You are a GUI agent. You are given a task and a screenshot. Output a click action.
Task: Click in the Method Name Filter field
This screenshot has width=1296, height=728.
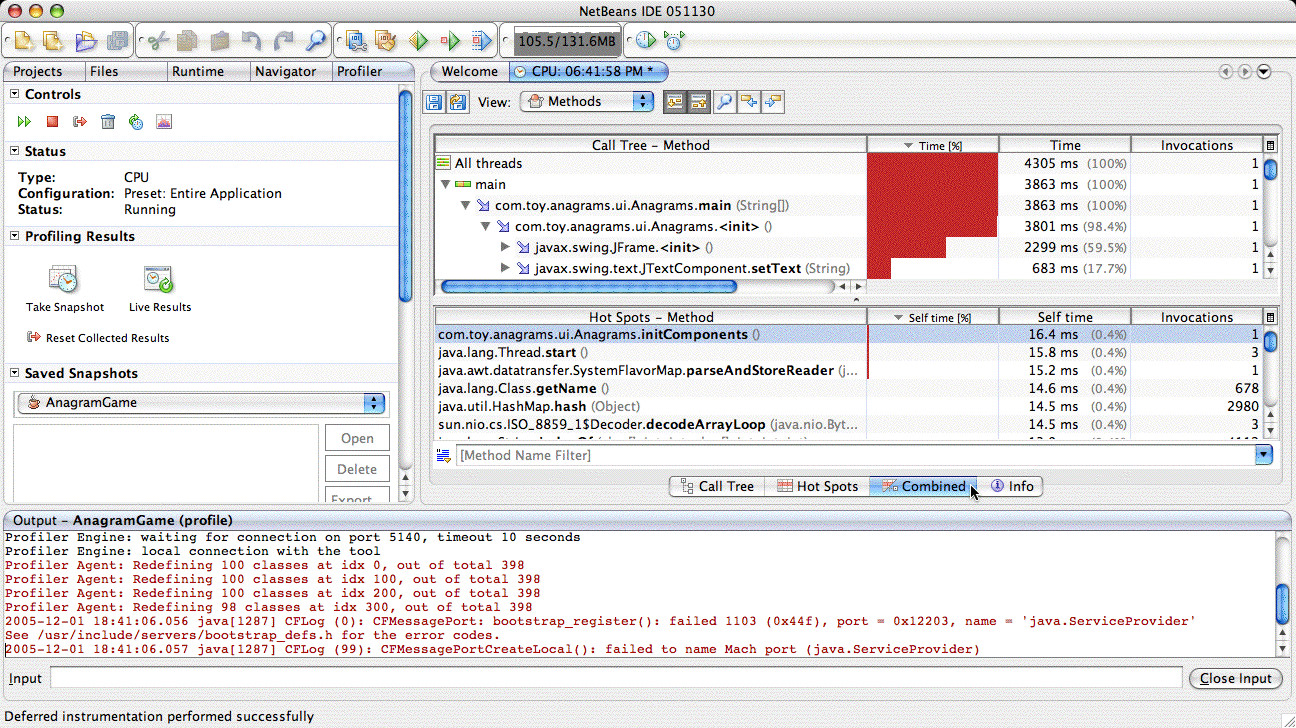pos(855,455)
